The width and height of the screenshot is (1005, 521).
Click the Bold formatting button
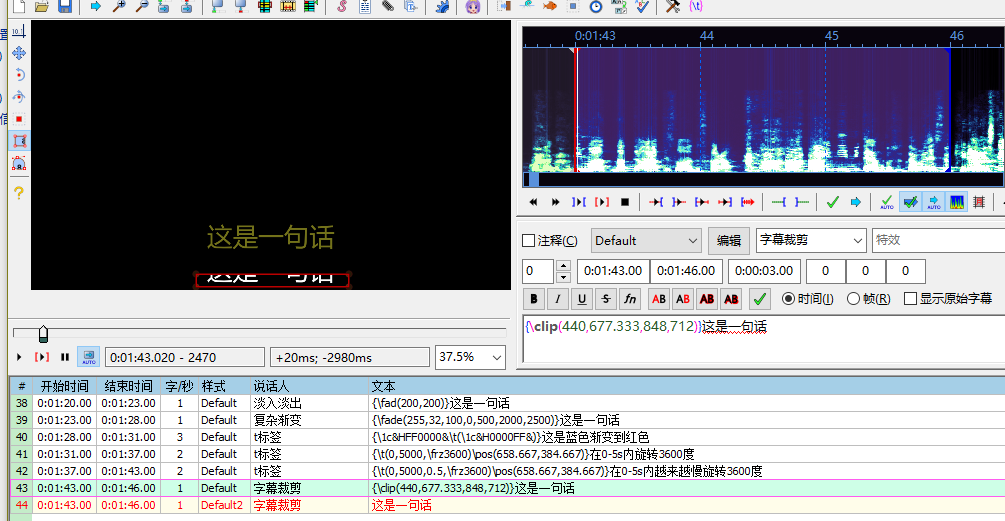[534, 299]
